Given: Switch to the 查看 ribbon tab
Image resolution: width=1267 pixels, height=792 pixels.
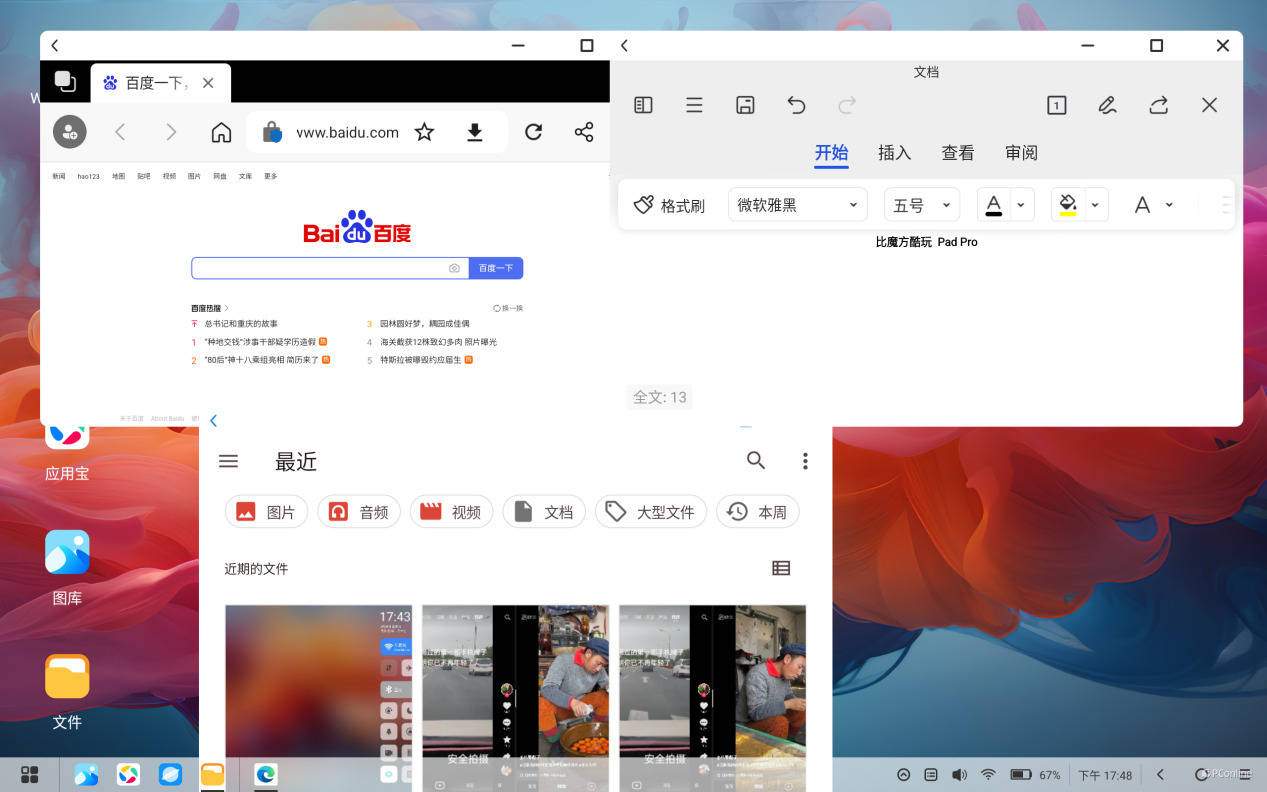Looking at the screenshot, I should coord(957,153).
